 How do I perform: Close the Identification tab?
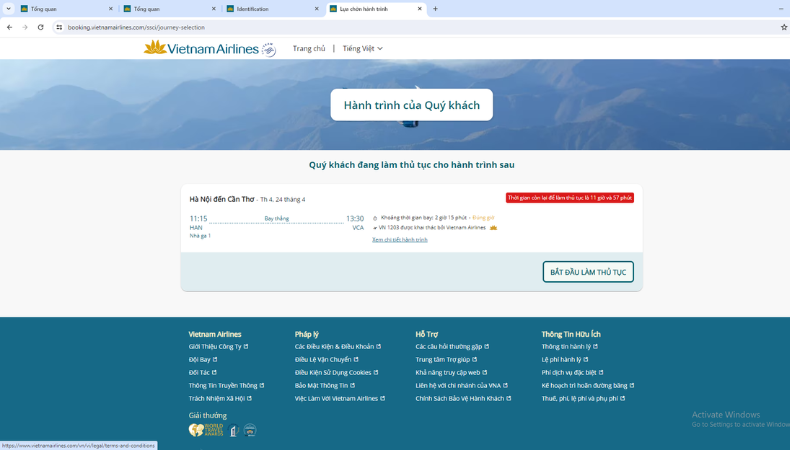coord(317,9)
